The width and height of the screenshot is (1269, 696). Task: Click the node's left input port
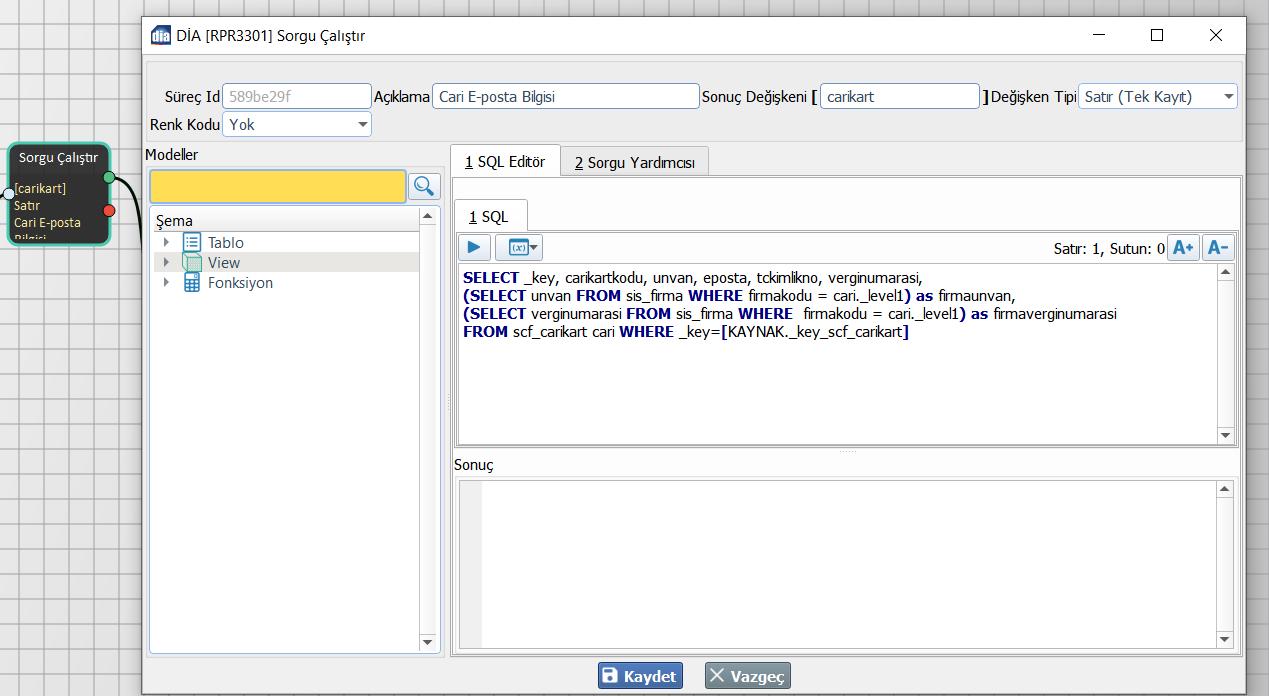[x=8, y=193]
